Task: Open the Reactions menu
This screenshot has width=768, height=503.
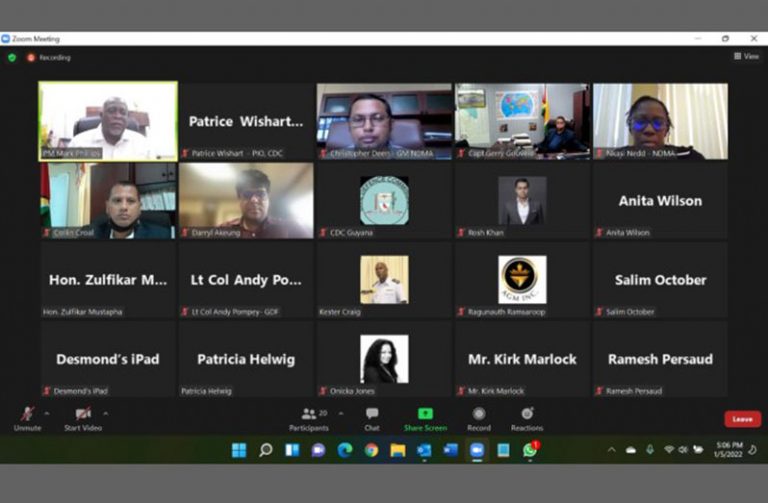Action: (527, 419)
